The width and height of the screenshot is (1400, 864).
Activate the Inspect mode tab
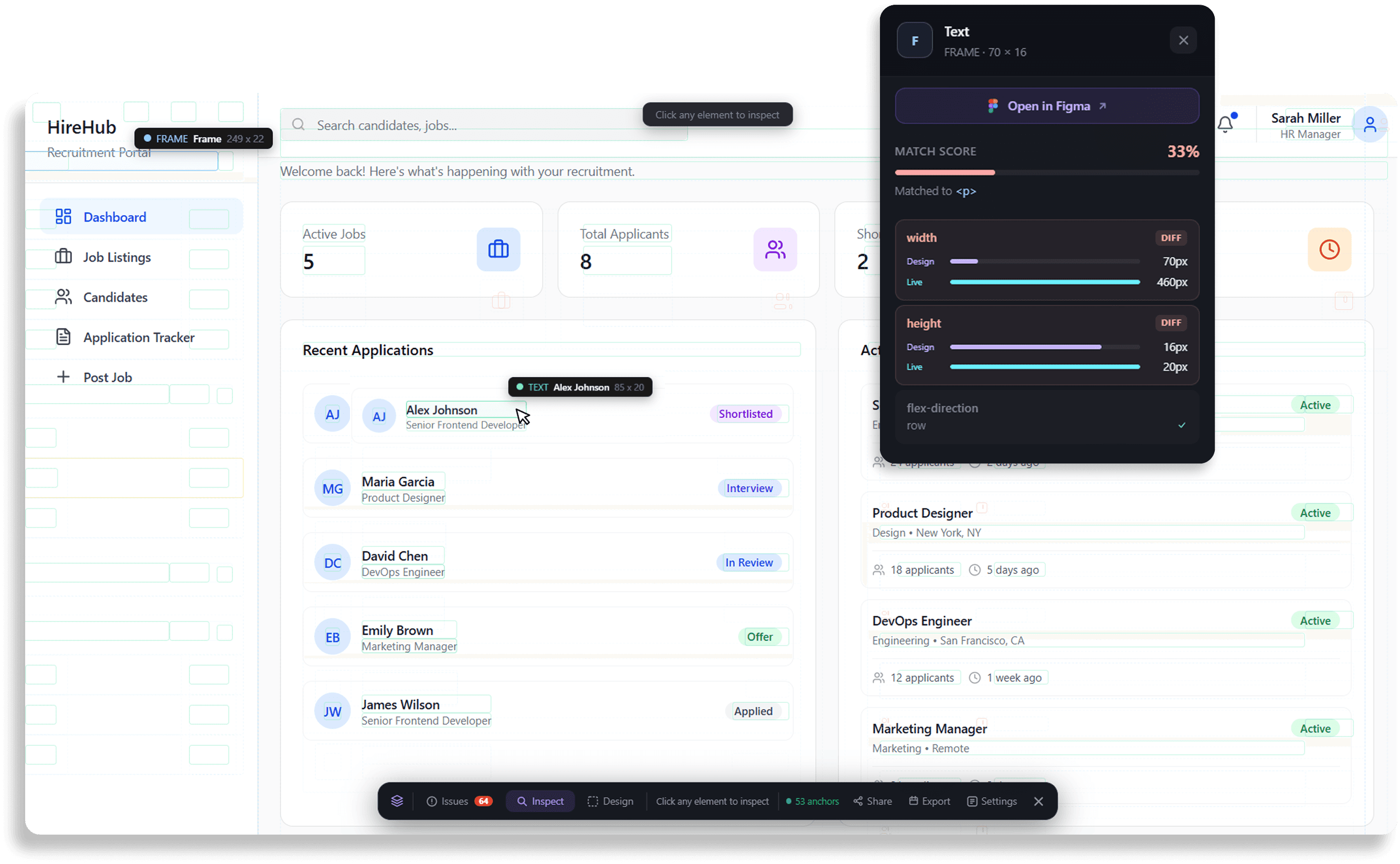click(540, 801)
